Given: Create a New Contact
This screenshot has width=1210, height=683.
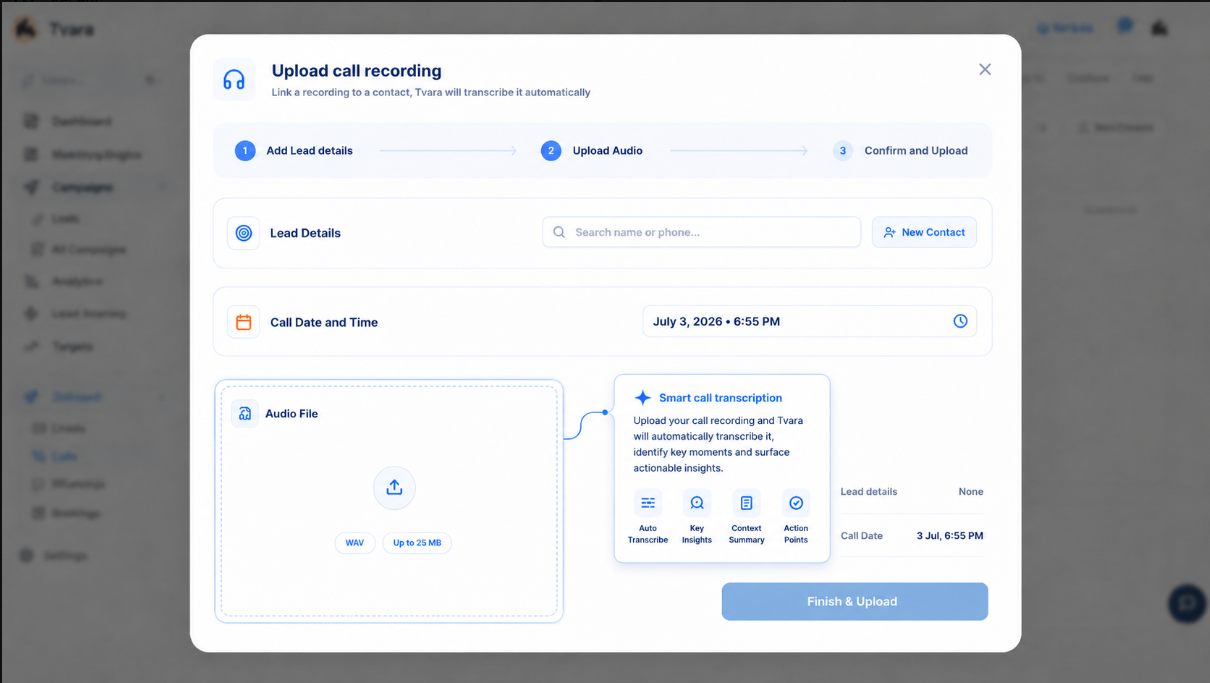Looking at the screenshot, I should click(924, 232).
